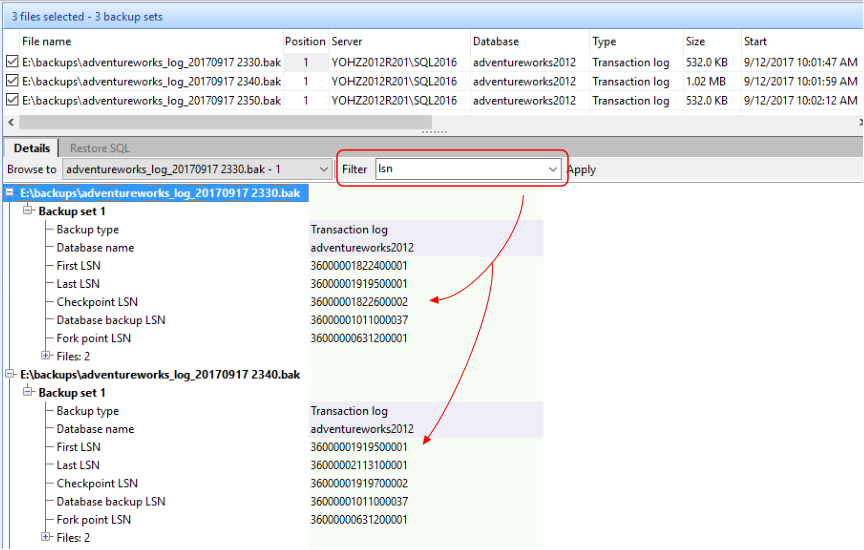Screen dimensions: 864x550
Task: Toggle checkbox for adventureworks_log_20170917 2340.bak row
Action: [12, 81]
